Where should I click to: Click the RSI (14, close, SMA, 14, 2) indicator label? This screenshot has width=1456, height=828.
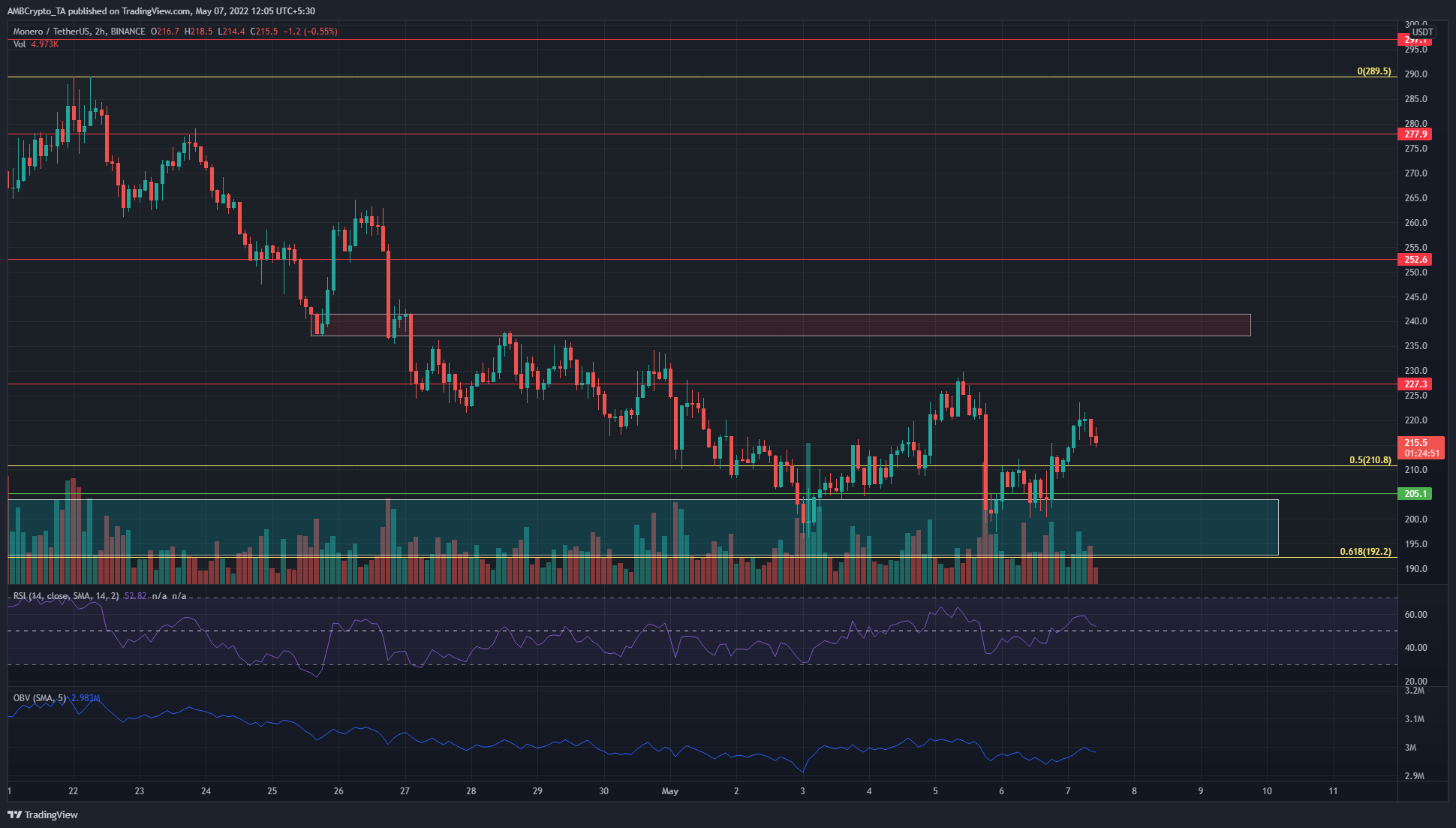[66, 596]
